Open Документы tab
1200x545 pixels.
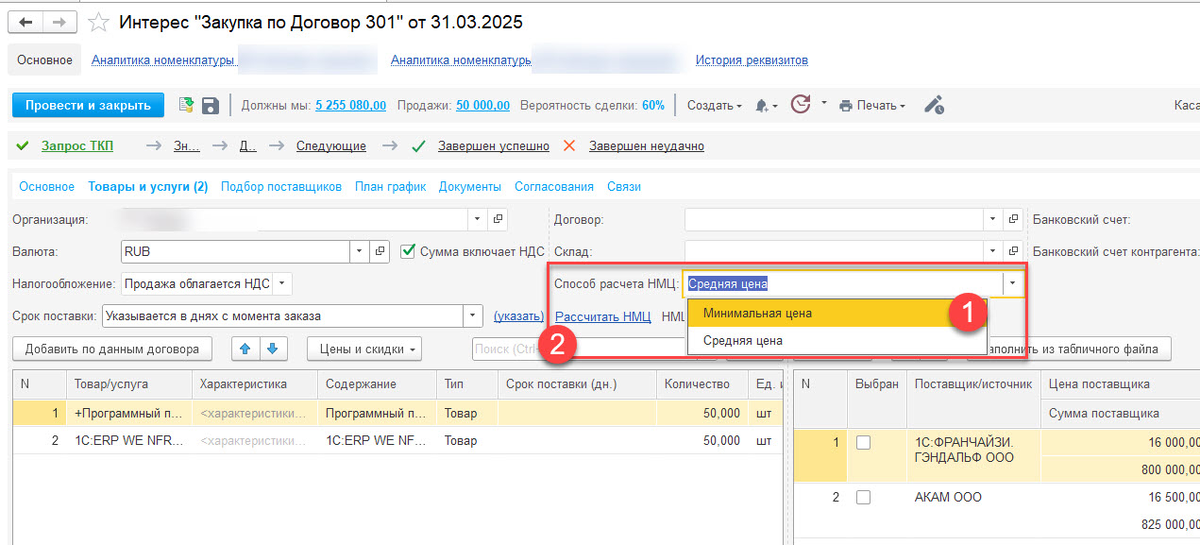[x=470, y=186]
